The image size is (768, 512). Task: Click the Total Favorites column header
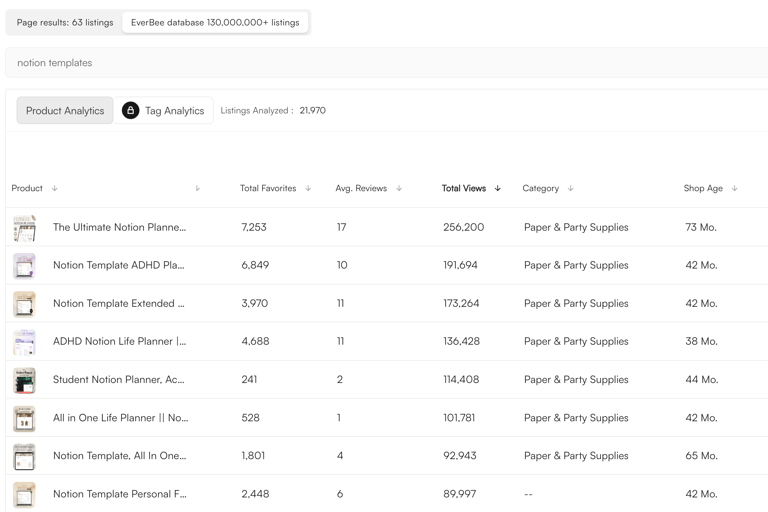pyautogui.click(x=268, y=188)
